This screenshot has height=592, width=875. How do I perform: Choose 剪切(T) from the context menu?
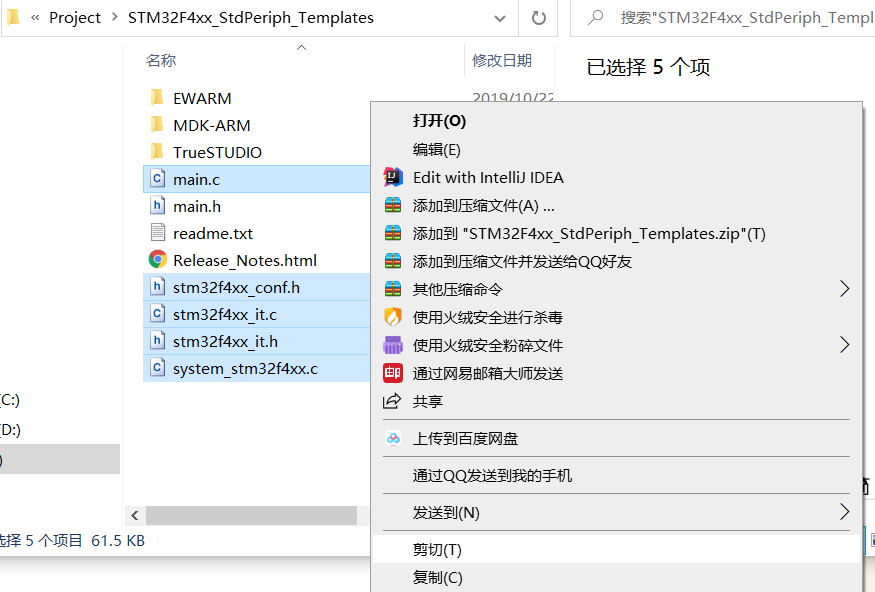click(617, 550)
